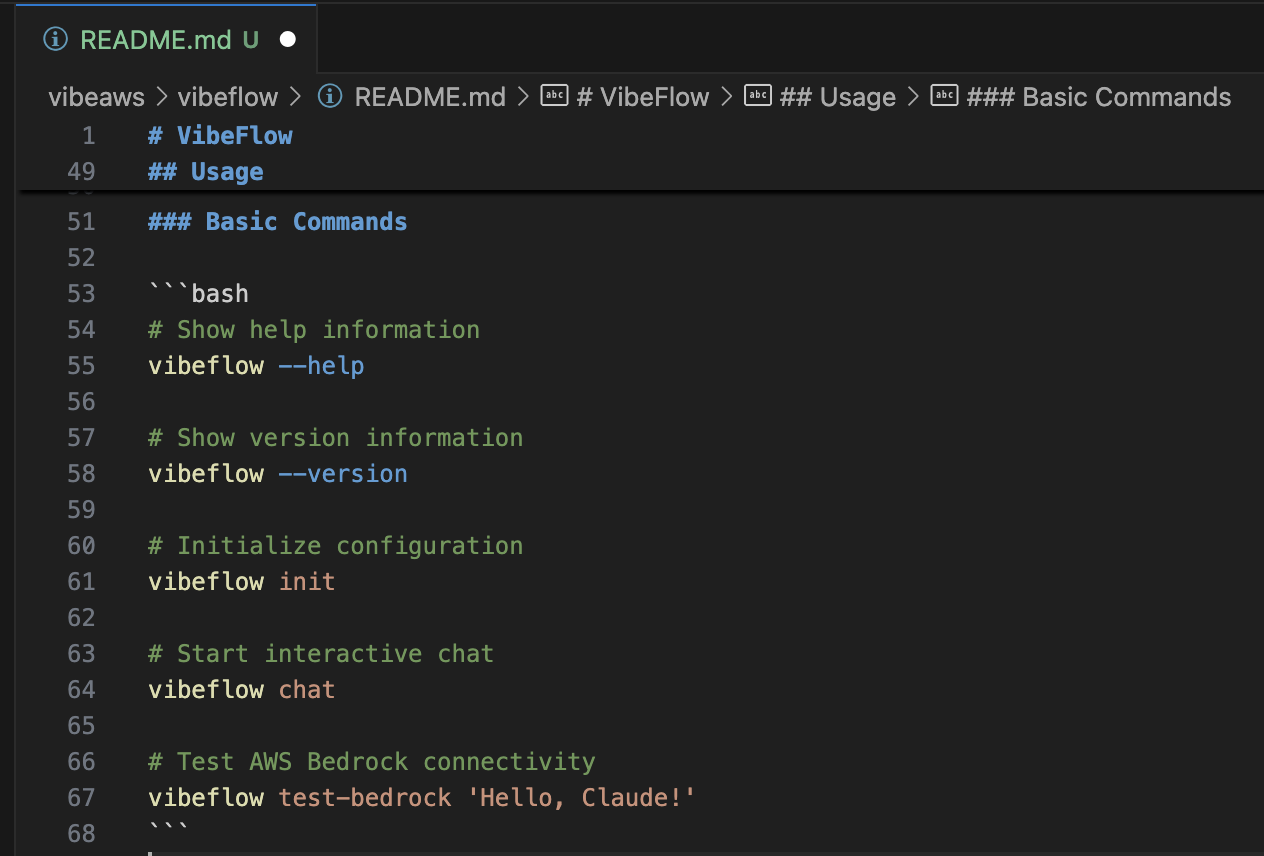Click symbol icon before ## Usage breadcrumb
The image size is (1264, 856).
[x=759, y=96]
